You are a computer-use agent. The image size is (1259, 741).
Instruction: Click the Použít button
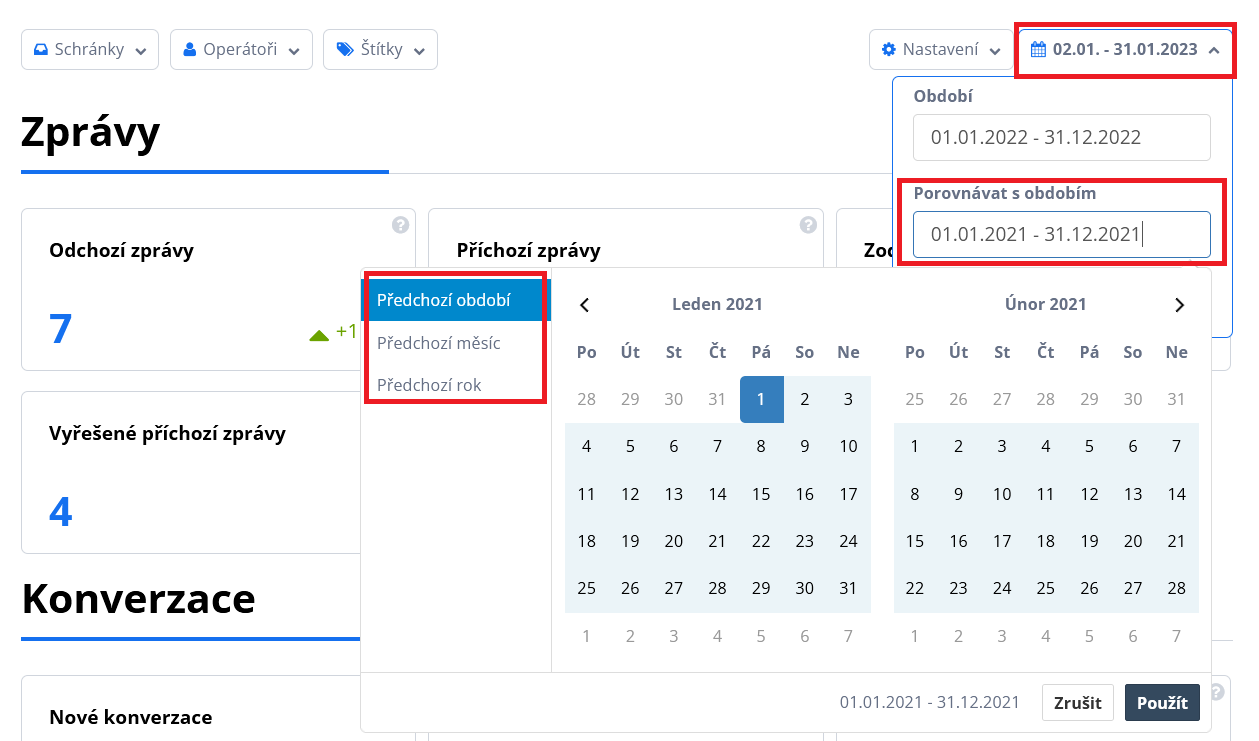tap(1162, 702)
